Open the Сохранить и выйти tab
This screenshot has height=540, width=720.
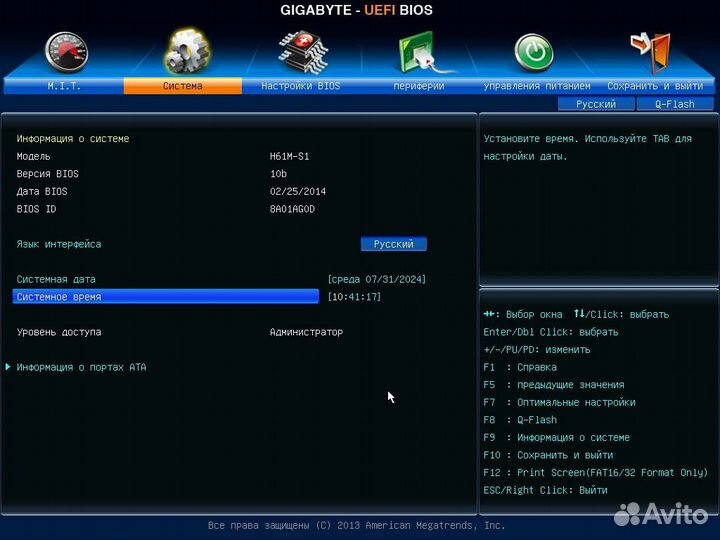pyautogui.click(x=654, y=86)
